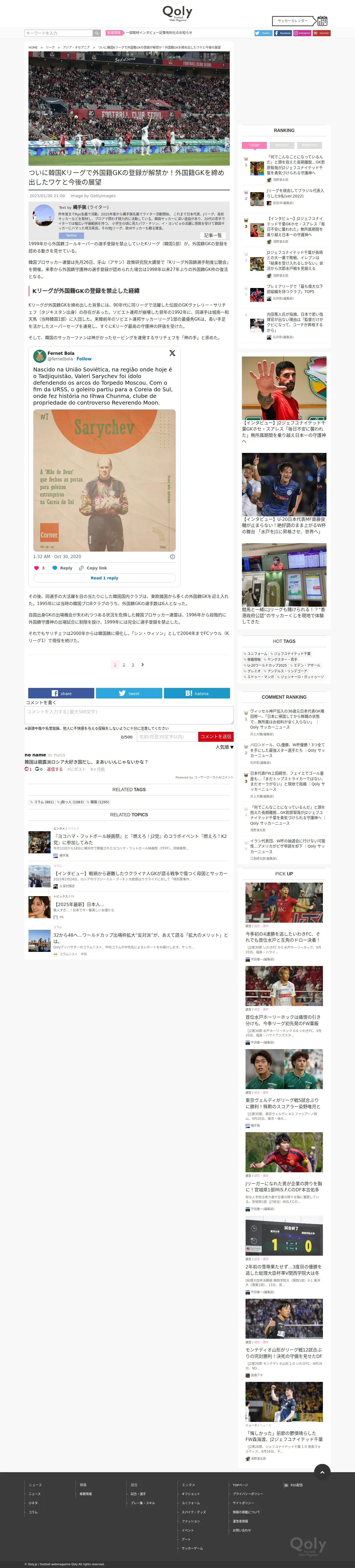The width and height of the screenshot is (355, 1568).
Task: Click author's Twitter button
Action: point(71,235)
